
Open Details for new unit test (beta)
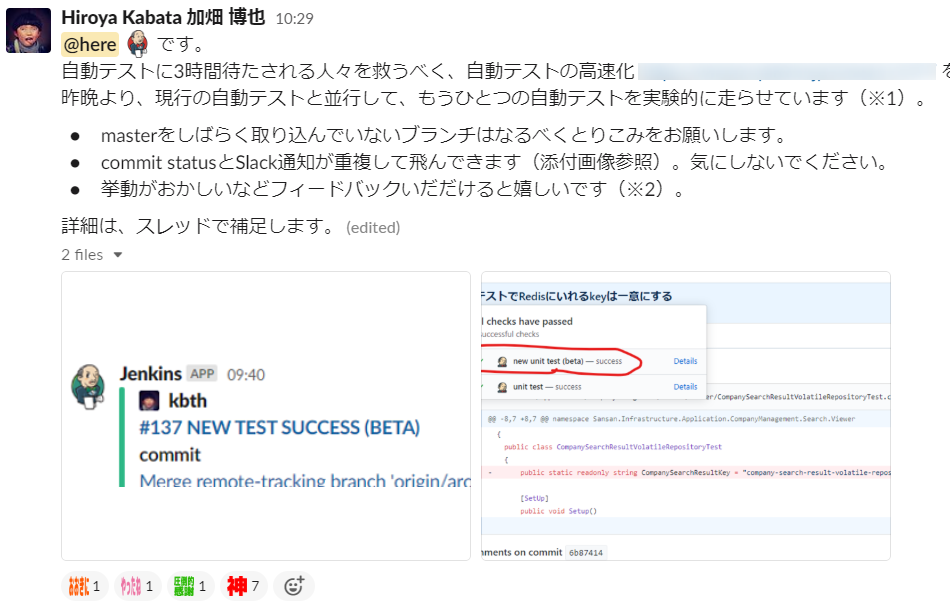click(x=685, y=361)
